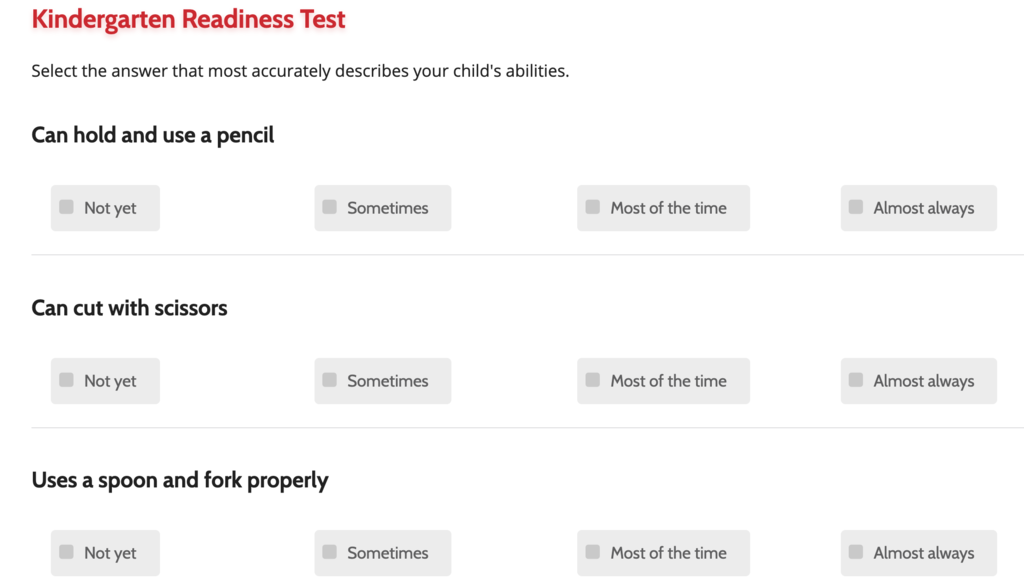Tick the checkbox square beside pencil 'Not yet'

coord(66,207)
